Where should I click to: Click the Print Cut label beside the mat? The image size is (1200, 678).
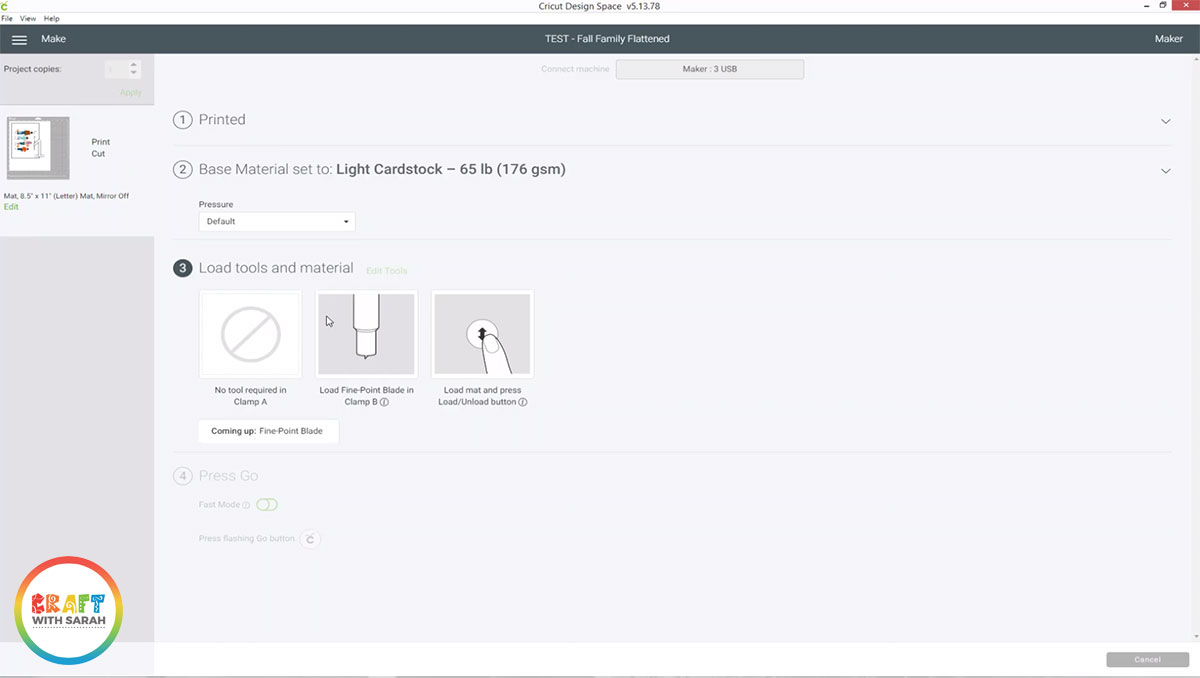tap(101, 148)
